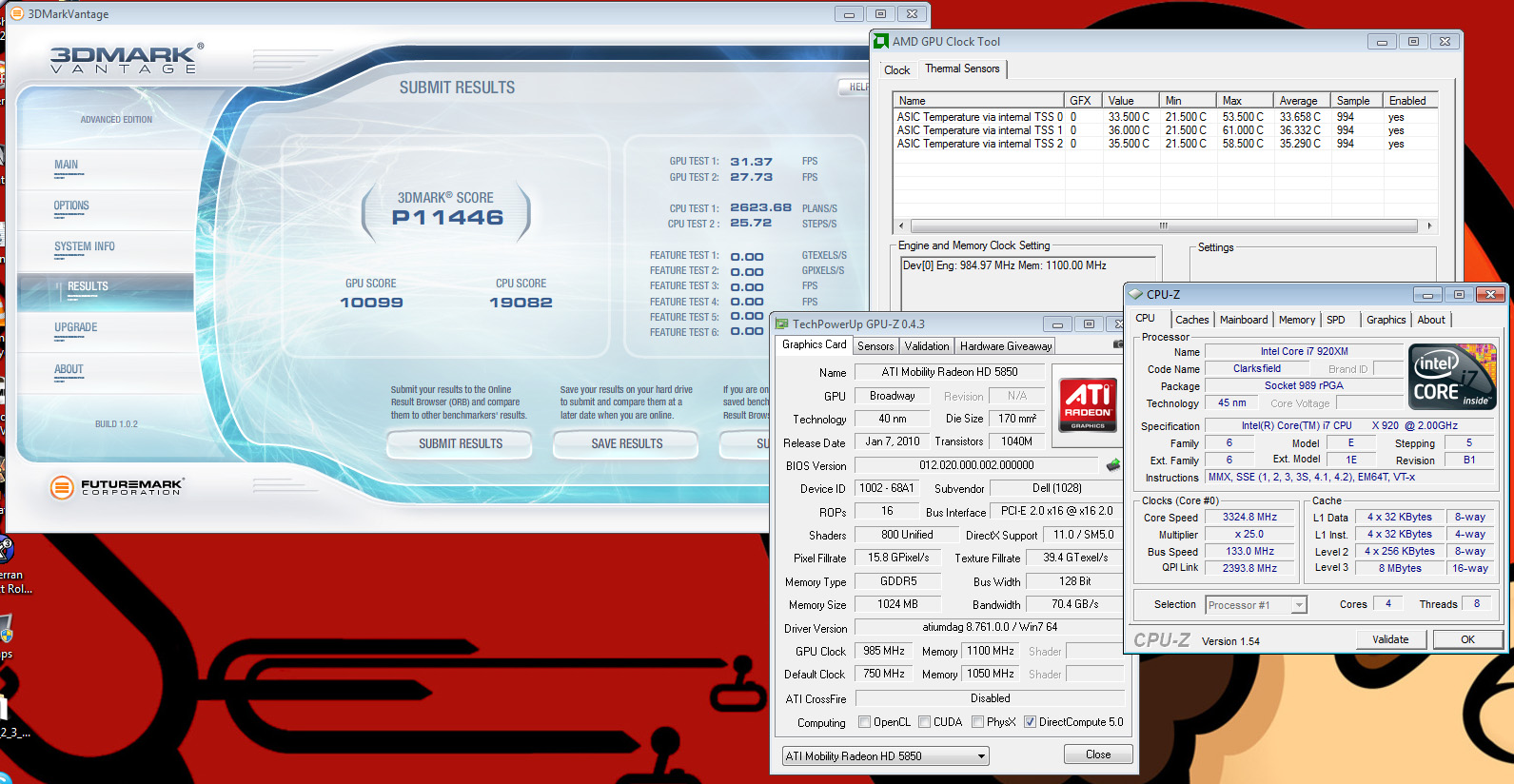Image resolution: width=1514 pixels, height=784 pixels.
Task: Click the GPU-Z screenshot camera icon
Action: coord(1118,344)
